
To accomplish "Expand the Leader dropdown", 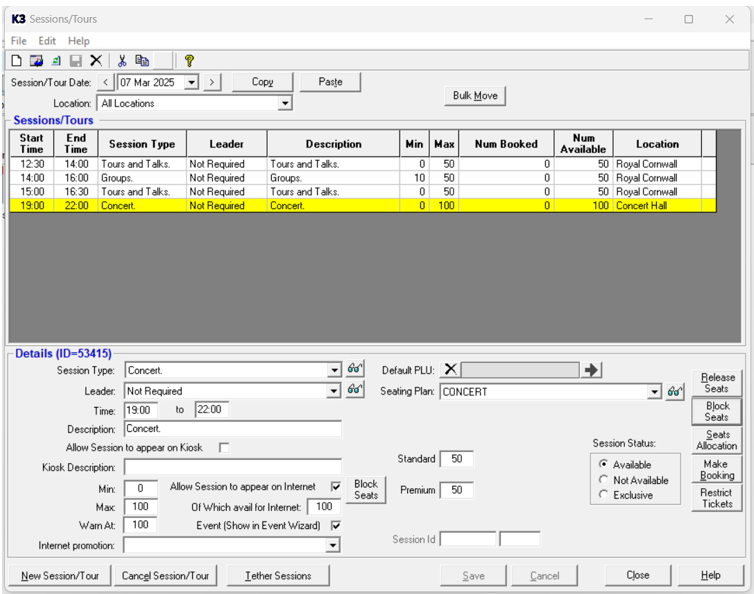I will 334,391.
